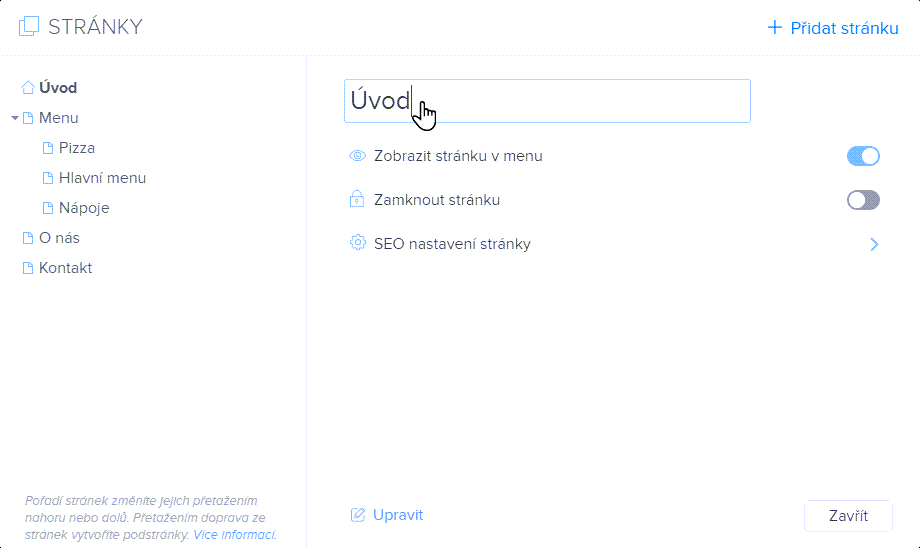This screenshot has width=920, height=548.
Task: Disable the Zobrazit stránku v menu switch
Action: 863,156
